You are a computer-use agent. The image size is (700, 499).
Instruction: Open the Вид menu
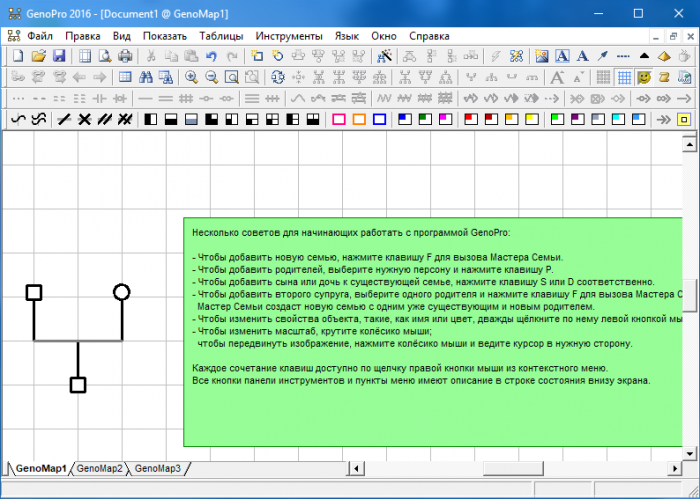tap(121, 36)
